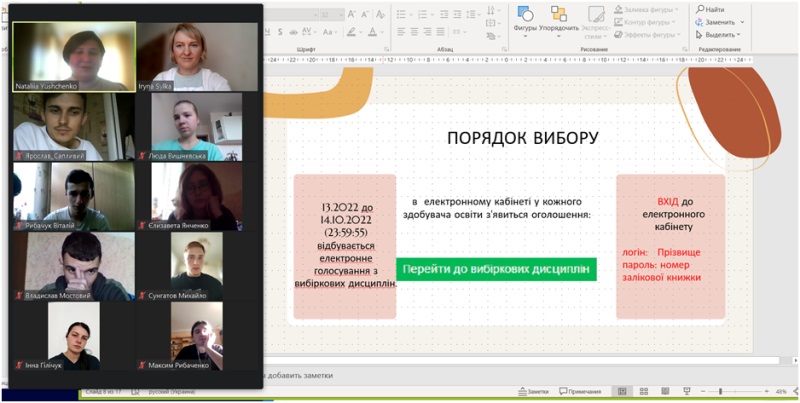Screen dimensions: 800x403
Task: Open Заметки notes pane in status bar
Action: tap(534, 391)
